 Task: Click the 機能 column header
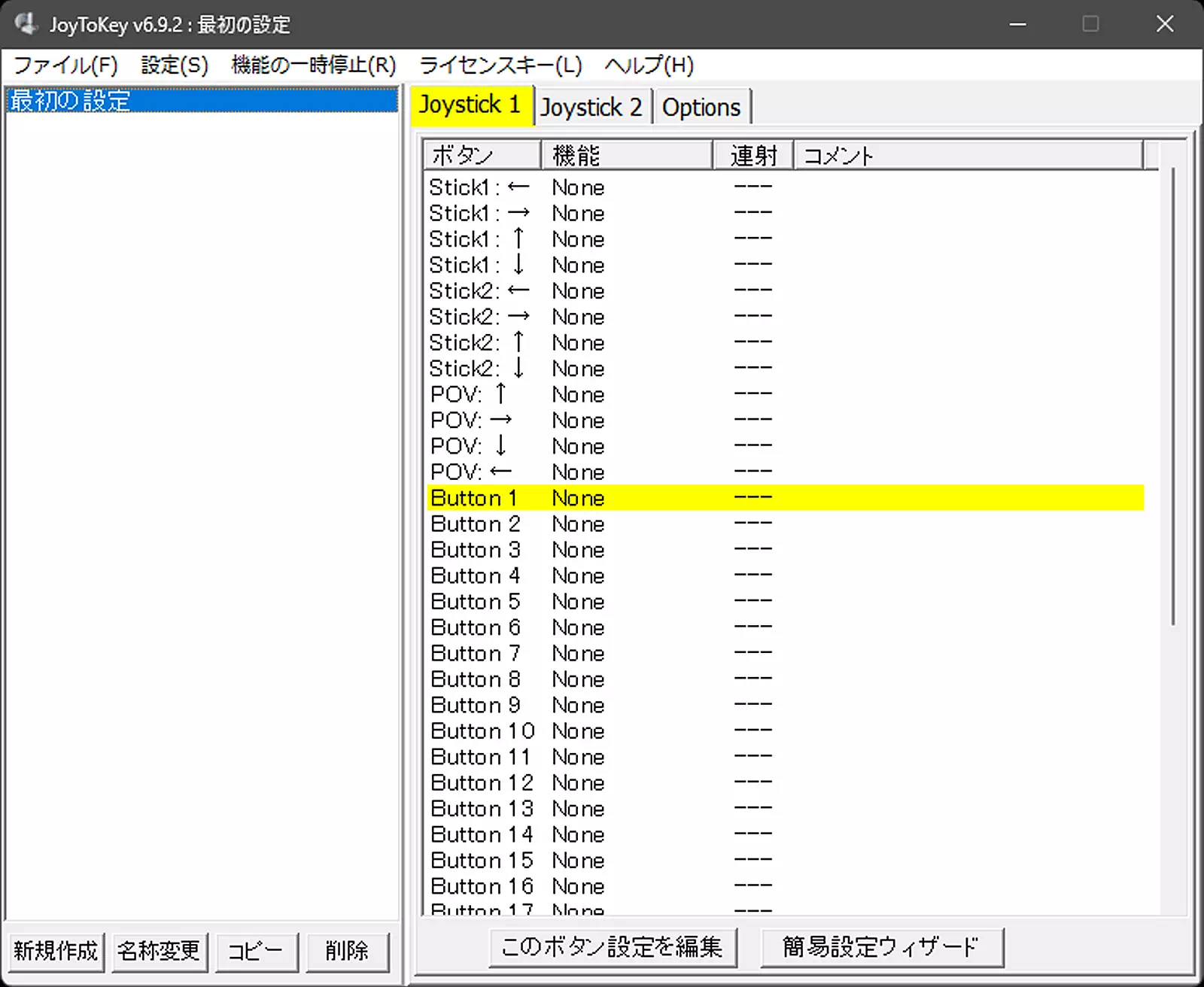point(627,156)
